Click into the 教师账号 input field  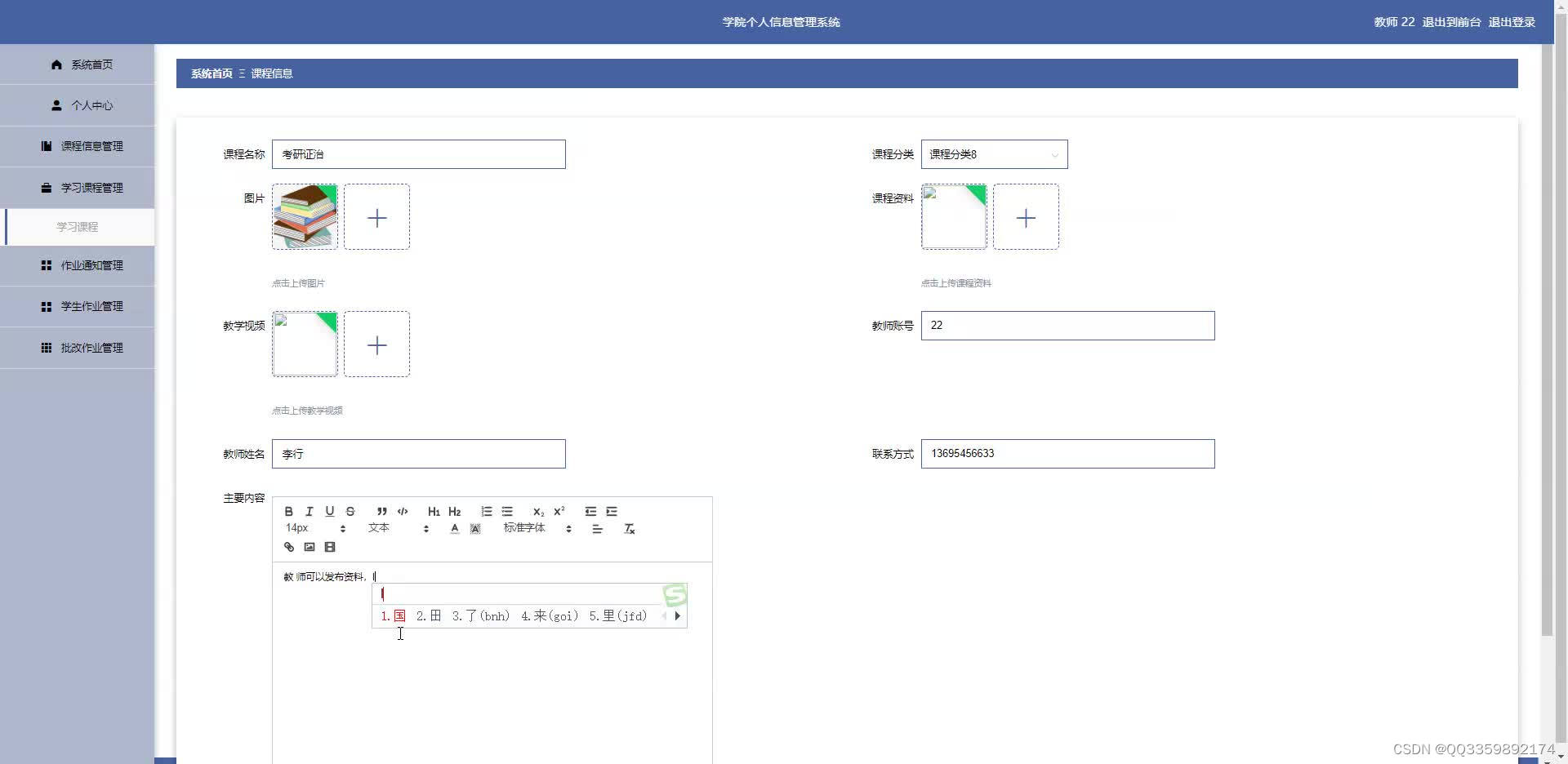click(x=1067, y=326)
